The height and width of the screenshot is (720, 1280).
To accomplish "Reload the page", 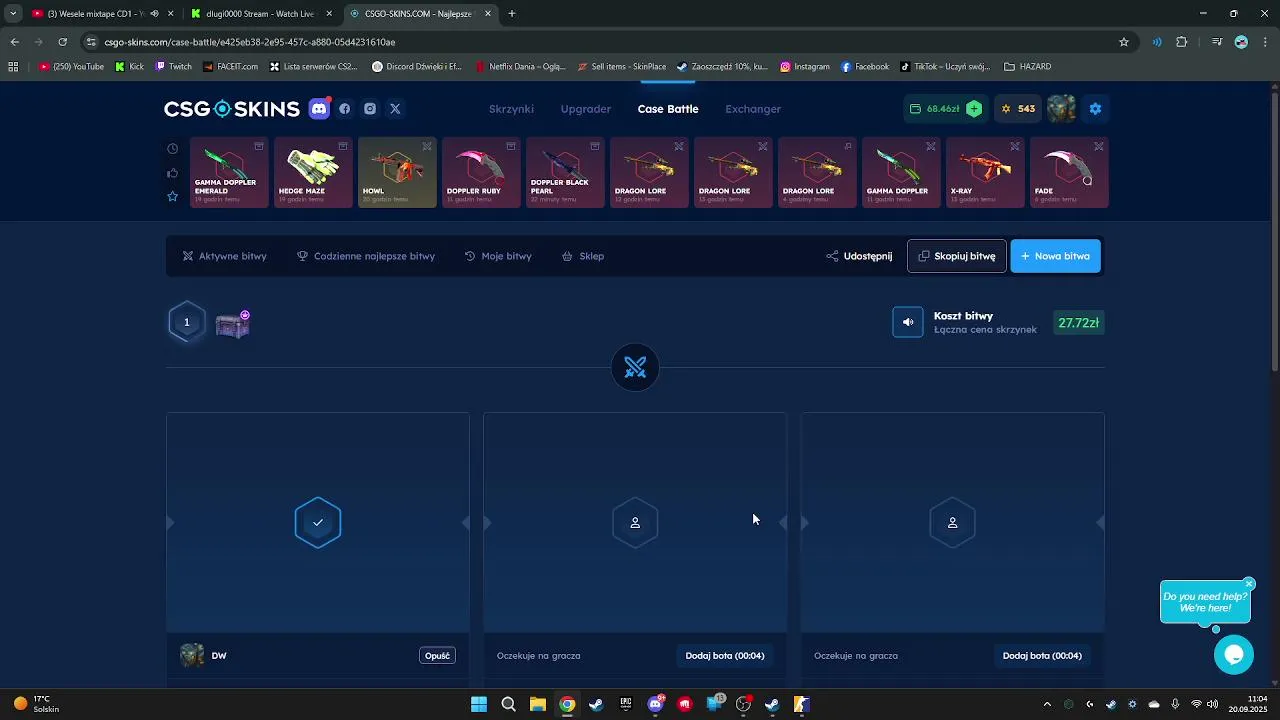I will point(62,42).
